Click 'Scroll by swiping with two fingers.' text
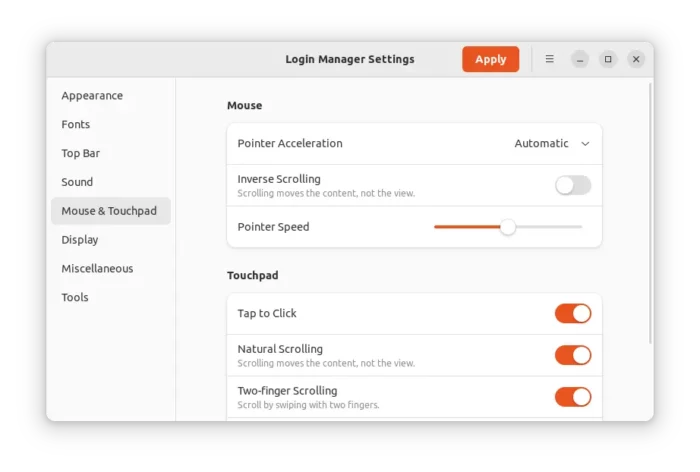Viewport: 700px width, 472px height. [x=308, y=405]
